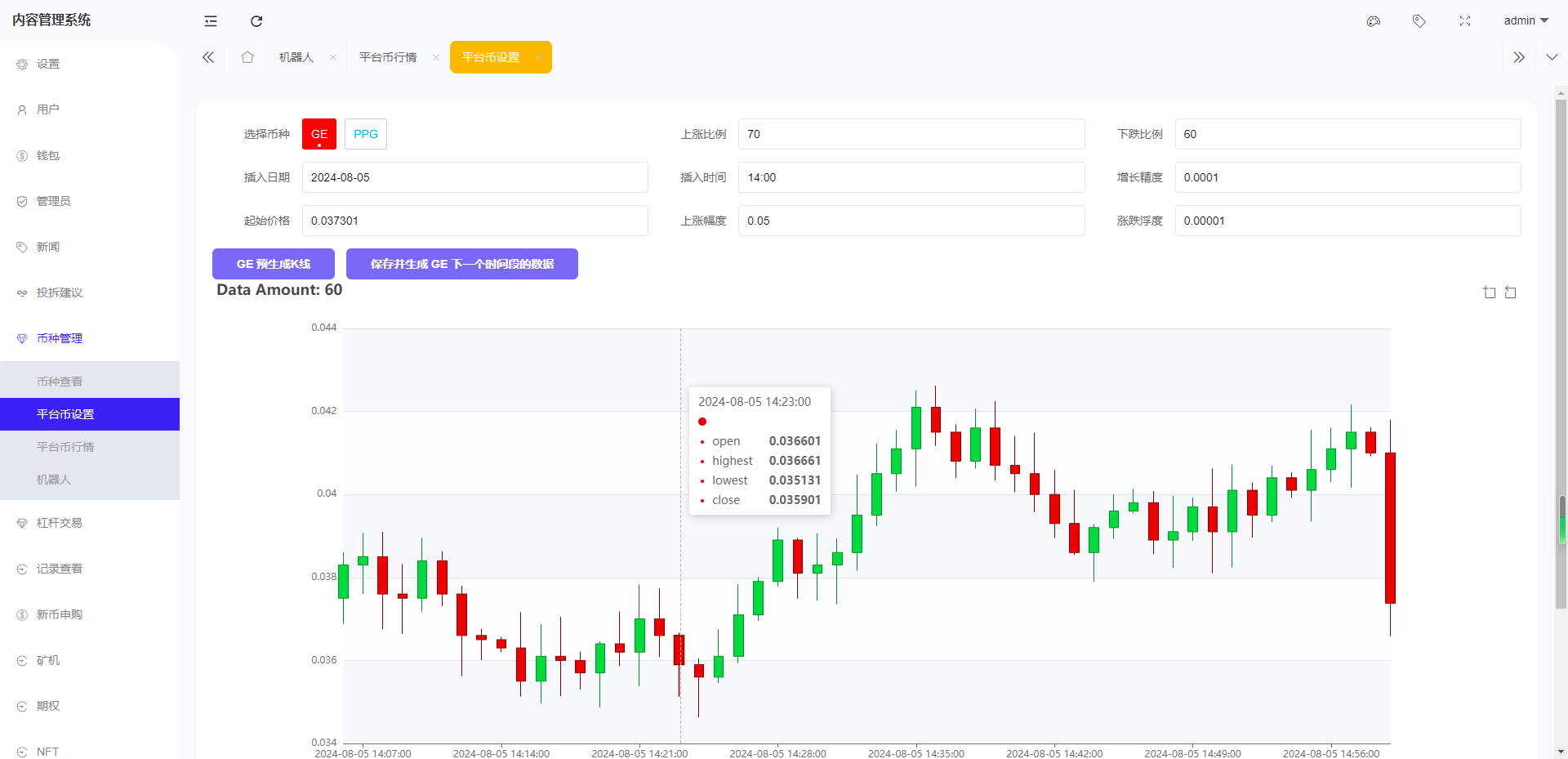Select the GE coin type

tap(318, 134)
